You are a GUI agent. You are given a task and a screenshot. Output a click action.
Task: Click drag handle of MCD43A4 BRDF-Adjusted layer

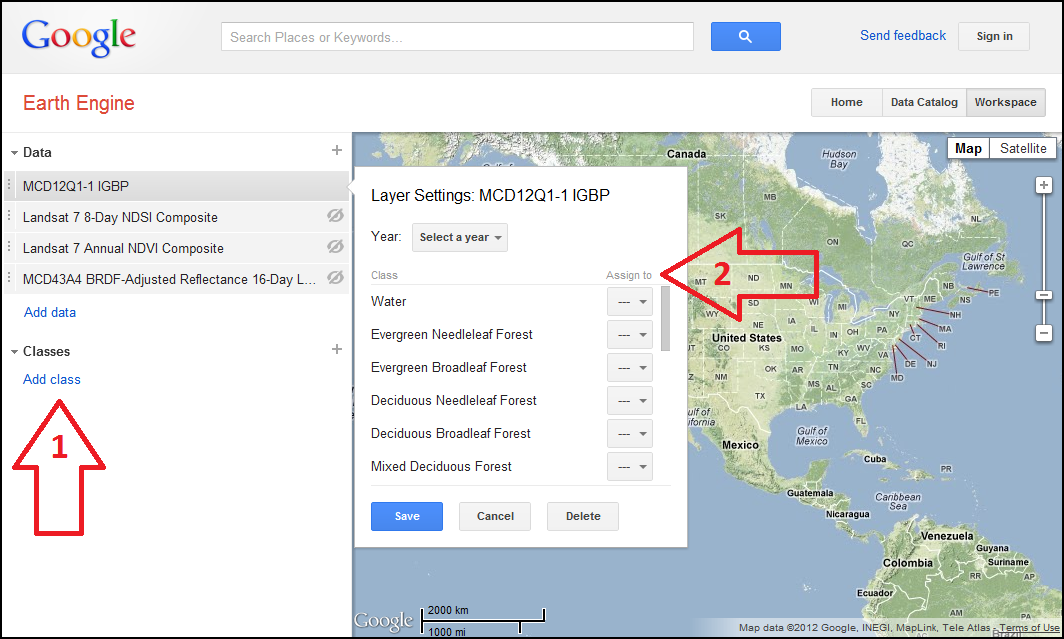click(x=9, y=278)
